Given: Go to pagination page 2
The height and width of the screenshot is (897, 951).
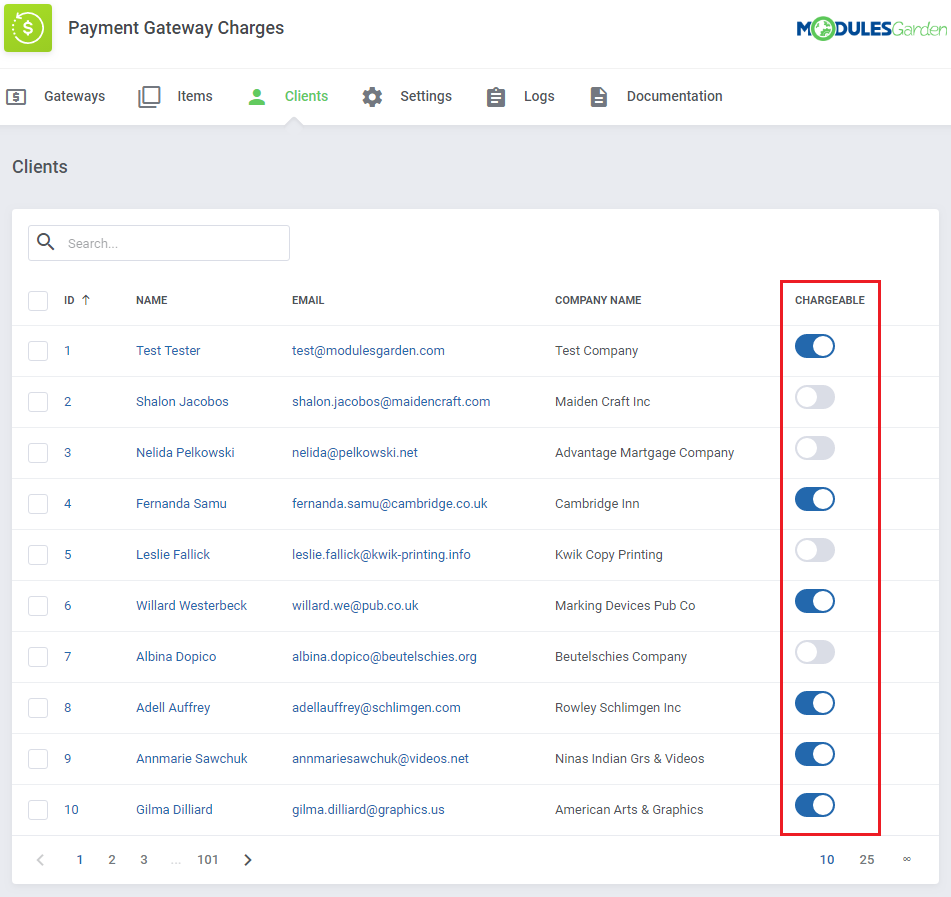Looking at the screenshot, I should click(x=112, y=859).
